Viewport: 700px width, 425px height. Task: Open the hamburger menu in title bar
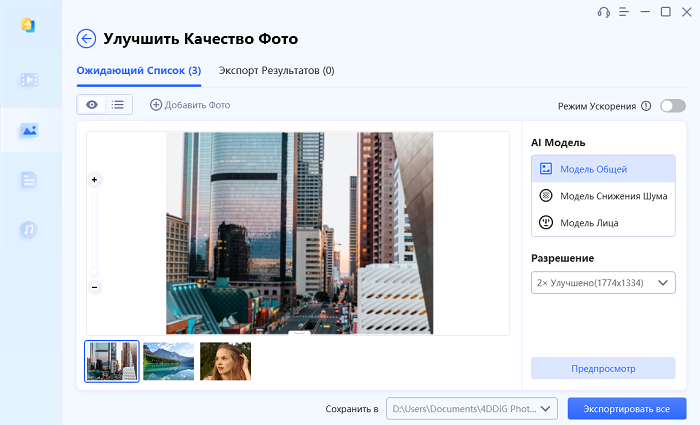[623, 12]
